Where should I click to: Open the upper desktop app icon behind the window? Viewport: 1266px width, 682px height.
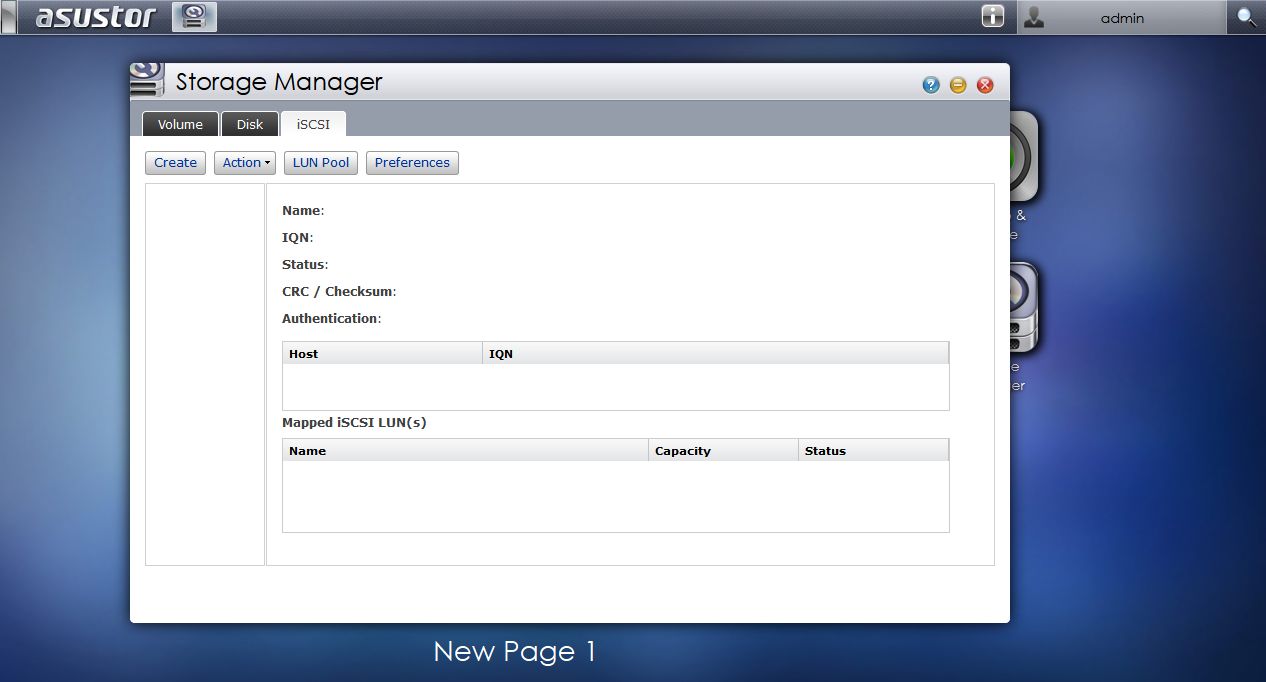tap(1025, 156)
